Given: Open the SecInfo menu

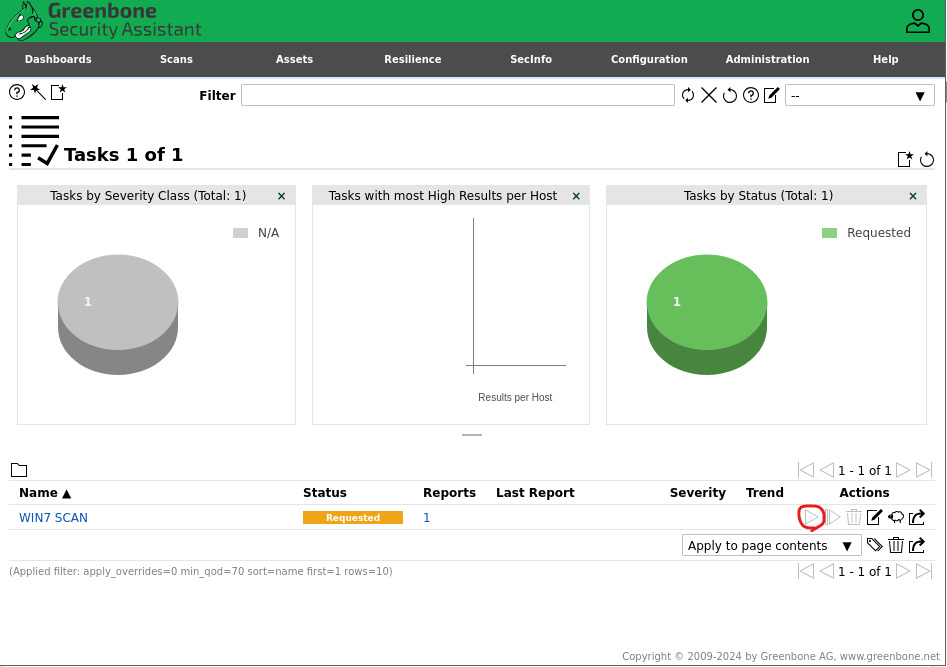Looking at the screenshot, I should pos(531,59).
